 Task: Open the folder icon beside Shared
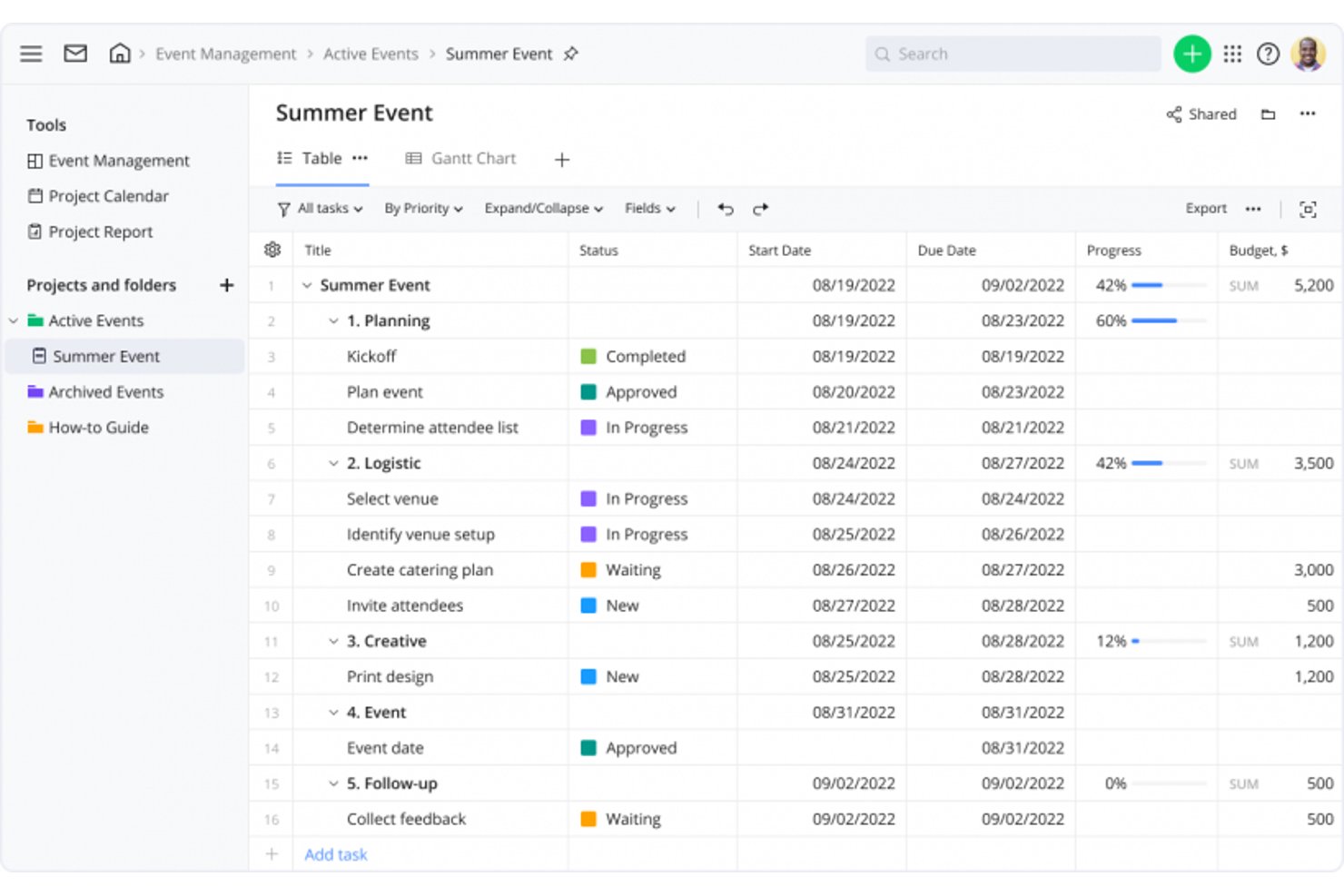[x=1268, y=114]
